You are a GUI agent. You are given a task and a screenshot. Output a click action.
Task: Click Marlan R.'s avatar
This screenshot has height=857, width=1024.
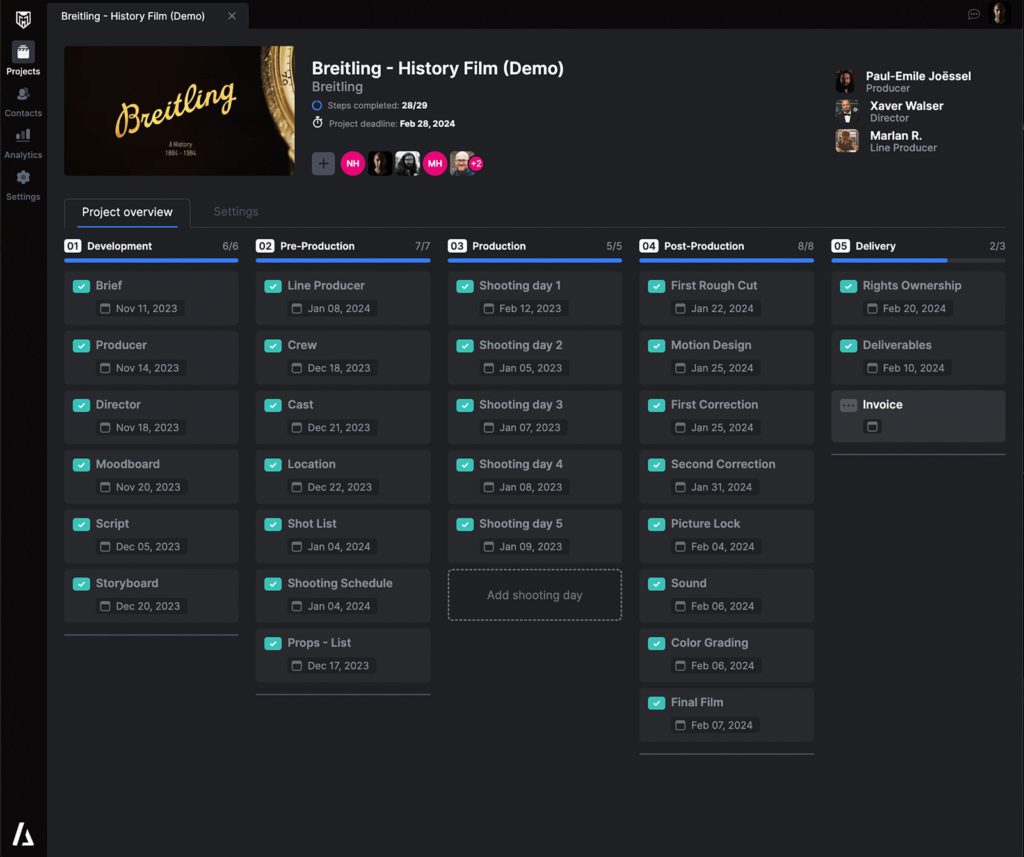[846, 140]
